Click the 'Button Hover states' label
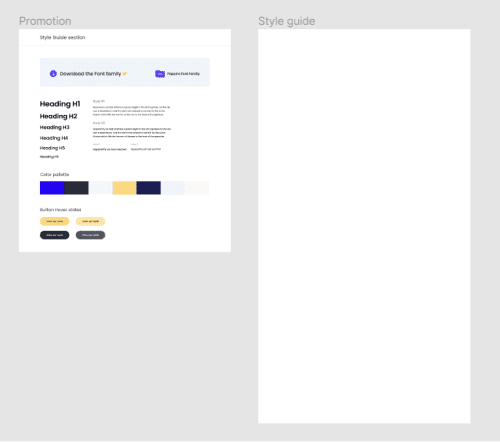 coord(60,210)
